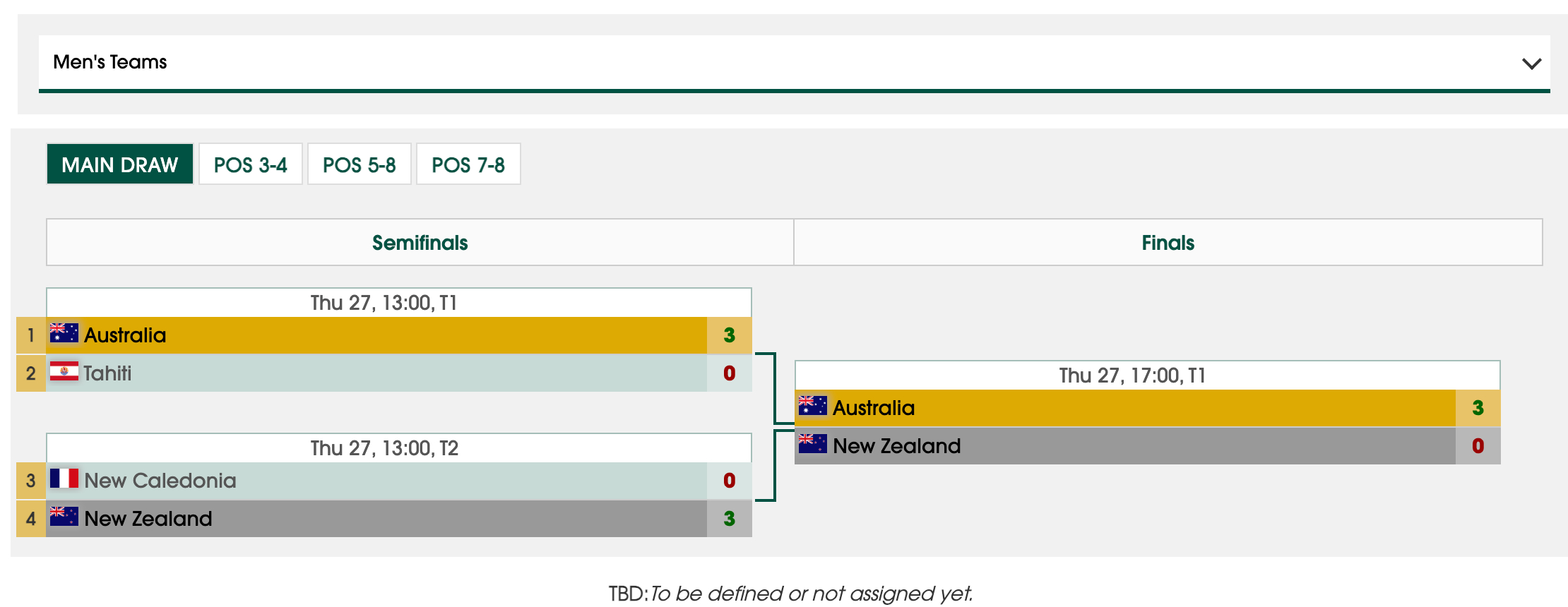Click the Tahiti flag icon
This screenshot has width=1568, height=607.
tap(64, 371)
